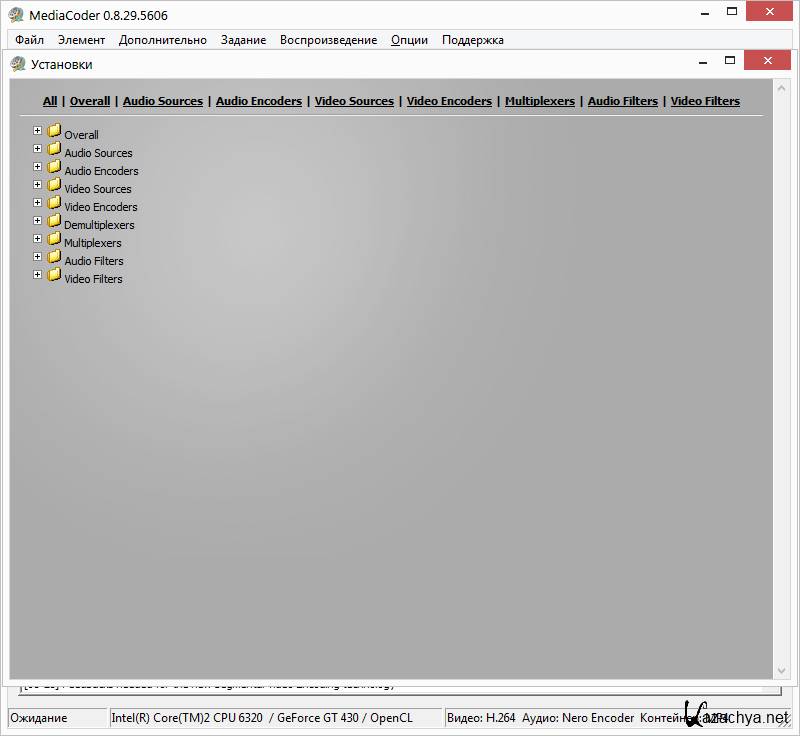This screenshot has height=736, width=800.
Task: Click the Video Encoders link in top bar
Action: pos(449,101)
